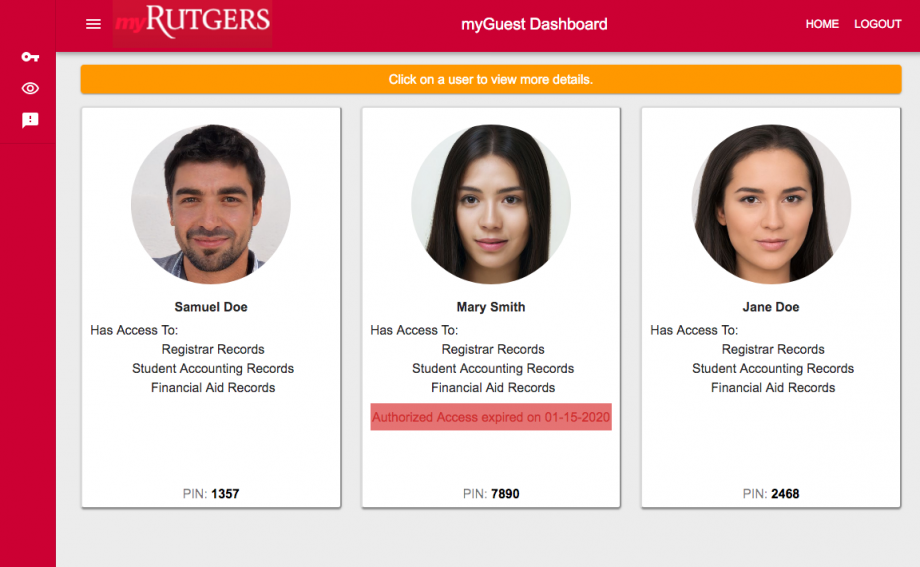The image size is (920, 567).
Task: Open Samuel Doe's name label
Action: pyautogui.click(x=211, y=307)
